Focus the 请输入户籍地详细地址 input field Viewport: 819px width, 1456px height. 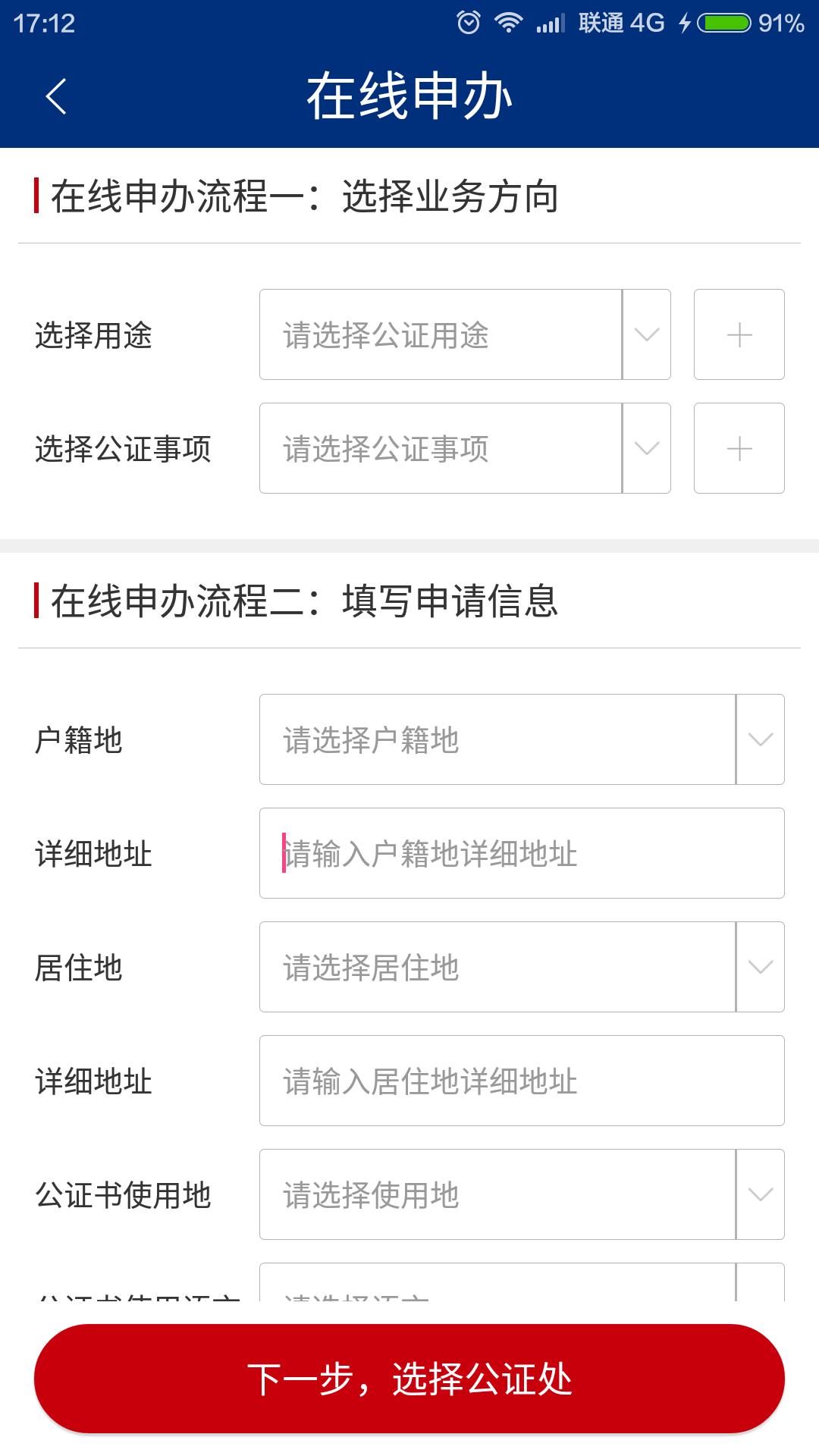coord(522,853)
